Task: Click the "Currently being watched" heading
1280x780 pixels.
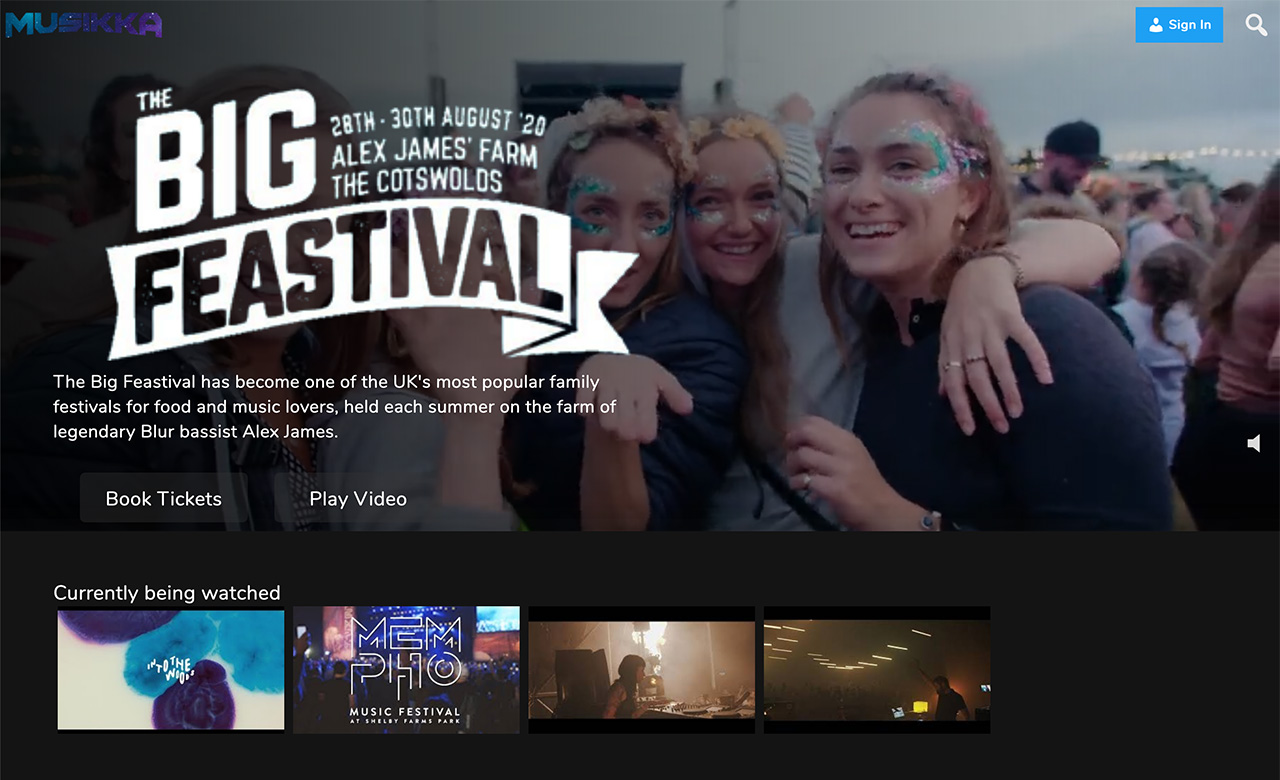Action: click(x=167, y=593)
